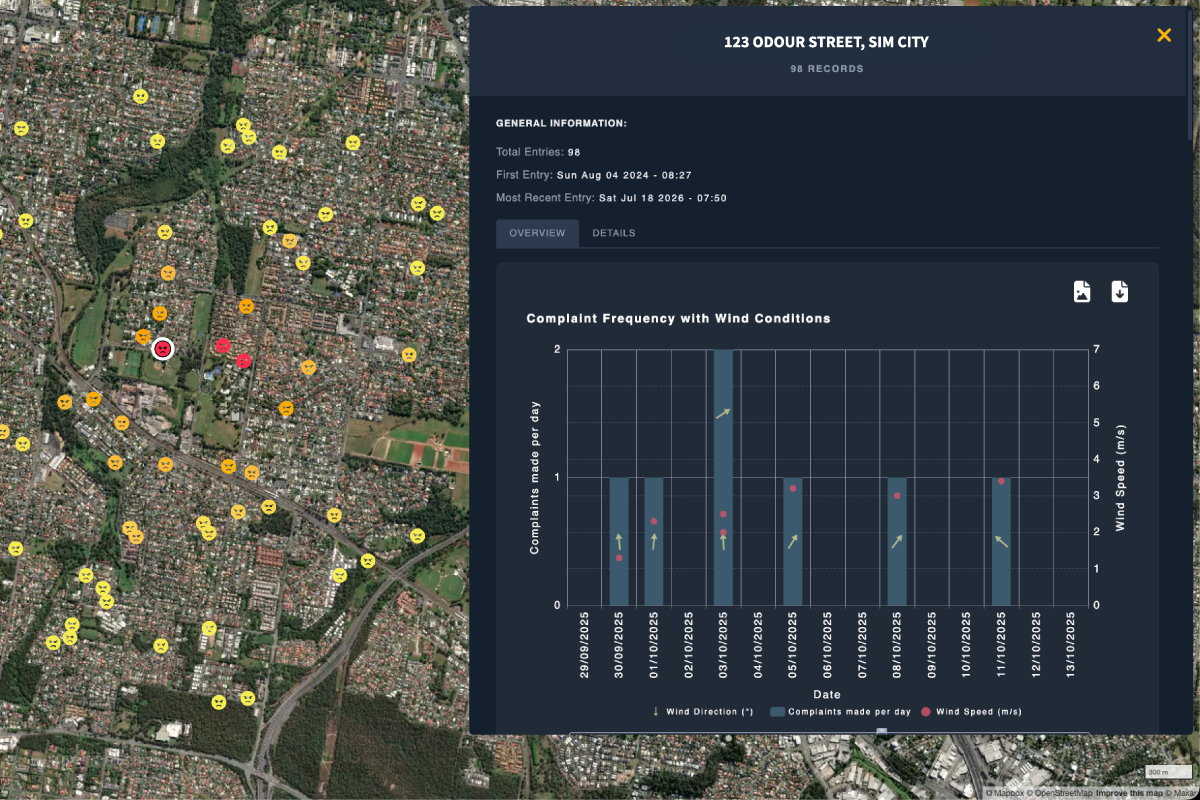This screenshot has width=1200, height=800.
Task: Toggle the Wind Speed legend entry
Action: click(971, 712)
